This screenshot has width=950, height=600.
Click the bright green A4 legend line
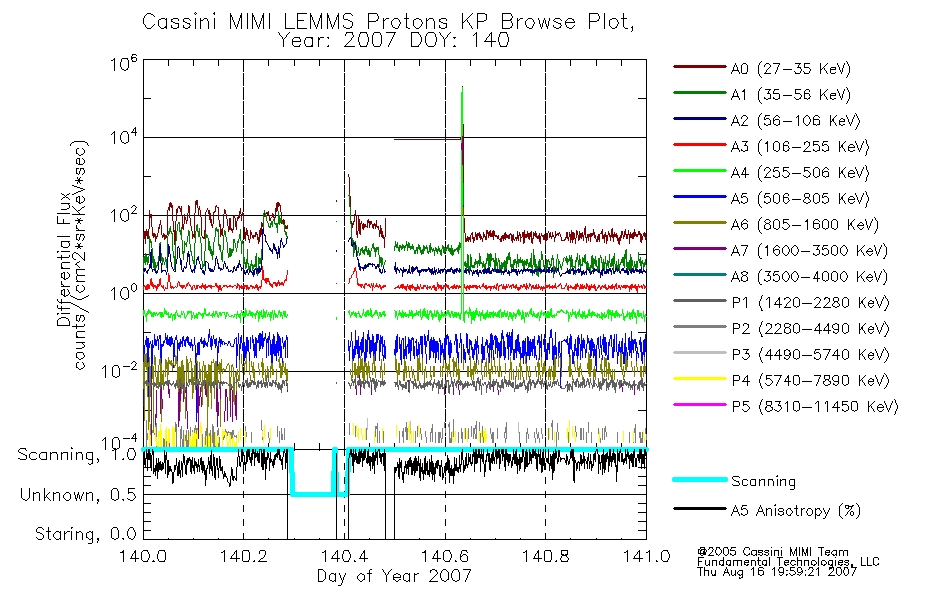click(699, 171)
